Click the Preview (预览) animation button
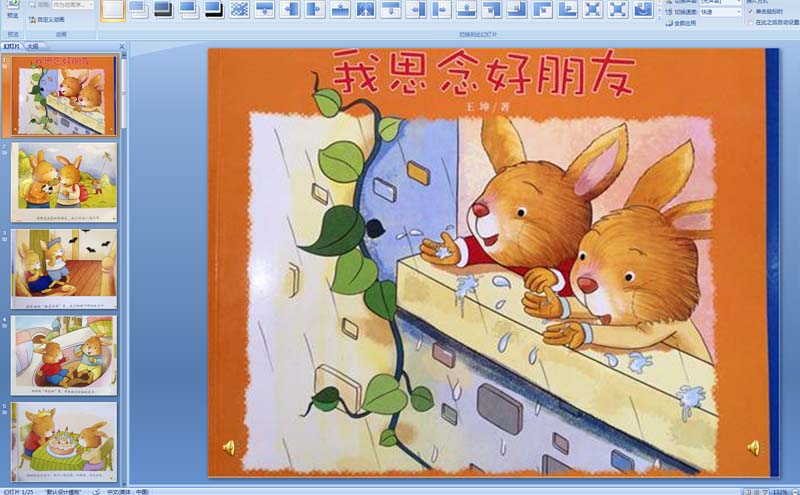 pos(13,10)
